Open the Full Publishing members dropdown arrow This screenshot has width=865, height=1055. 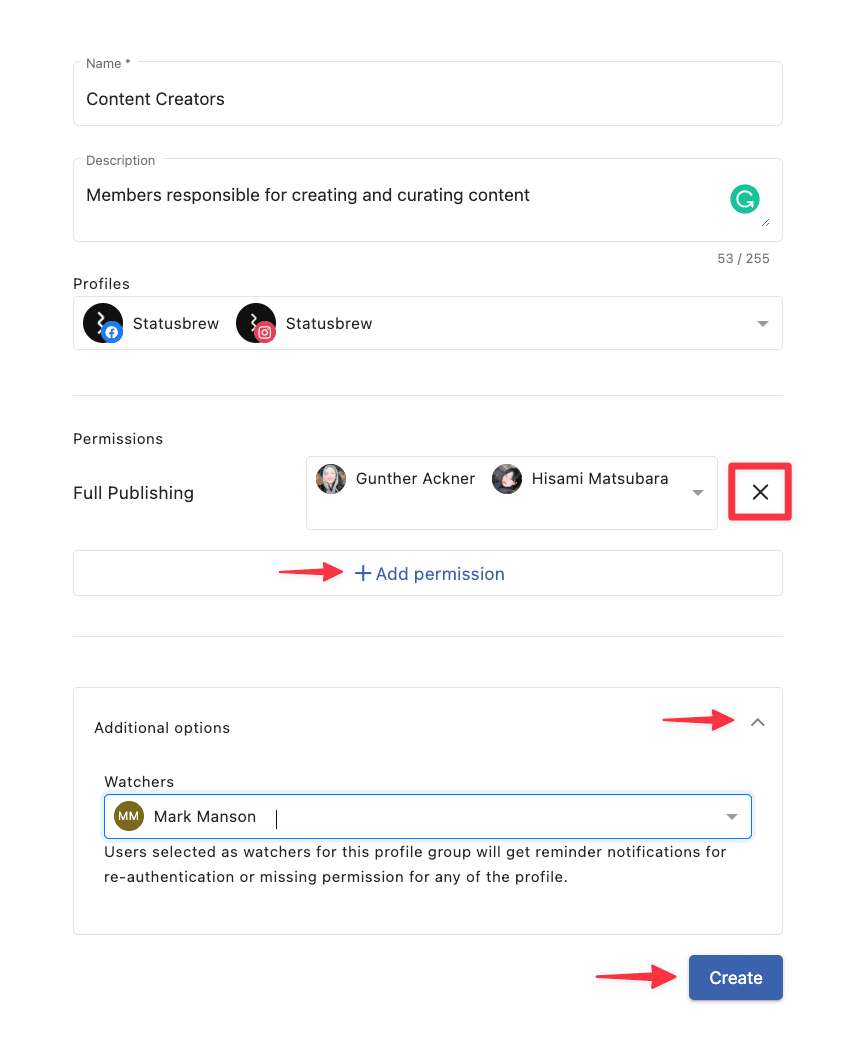coord(698,492)
